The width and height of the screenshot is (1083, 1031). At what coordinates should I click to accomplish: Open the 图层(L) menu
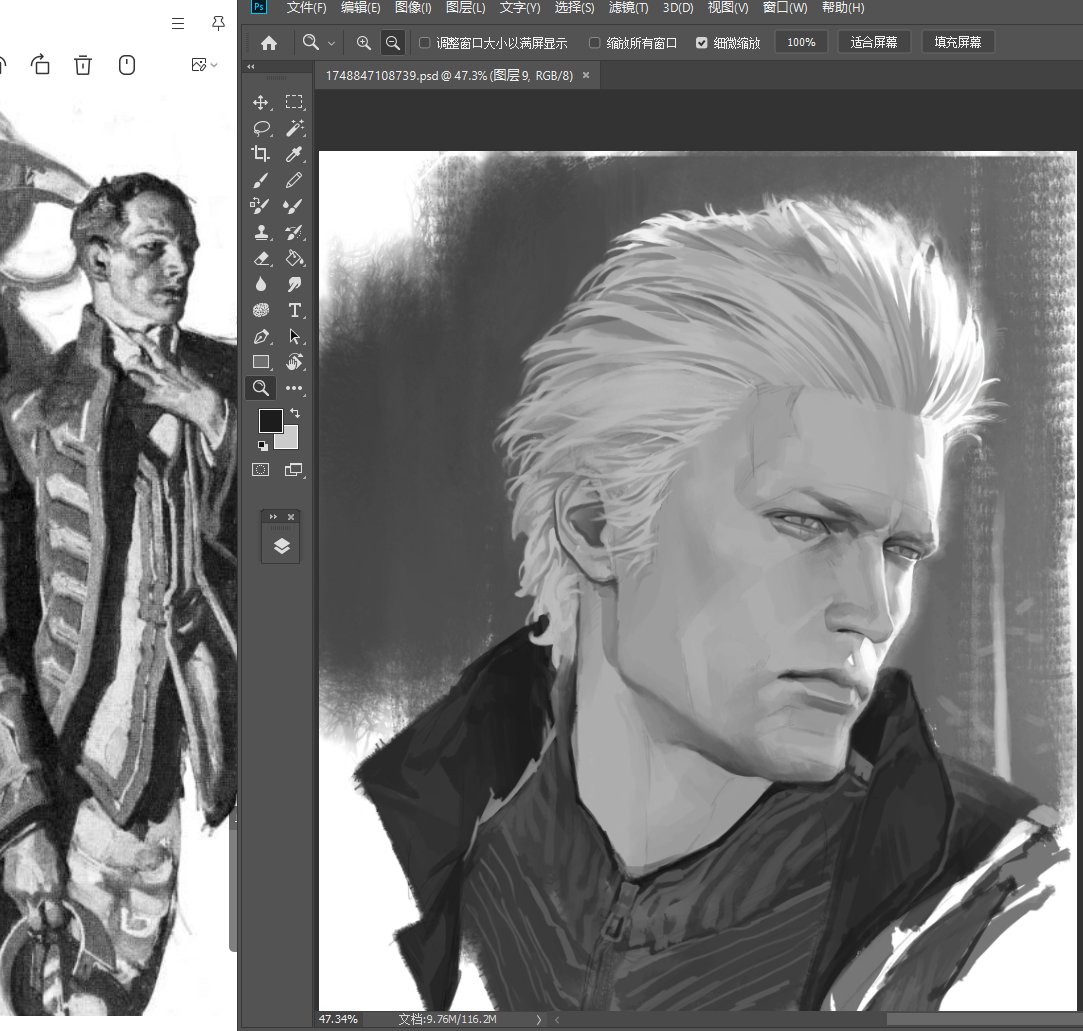[x=466, y=8]
